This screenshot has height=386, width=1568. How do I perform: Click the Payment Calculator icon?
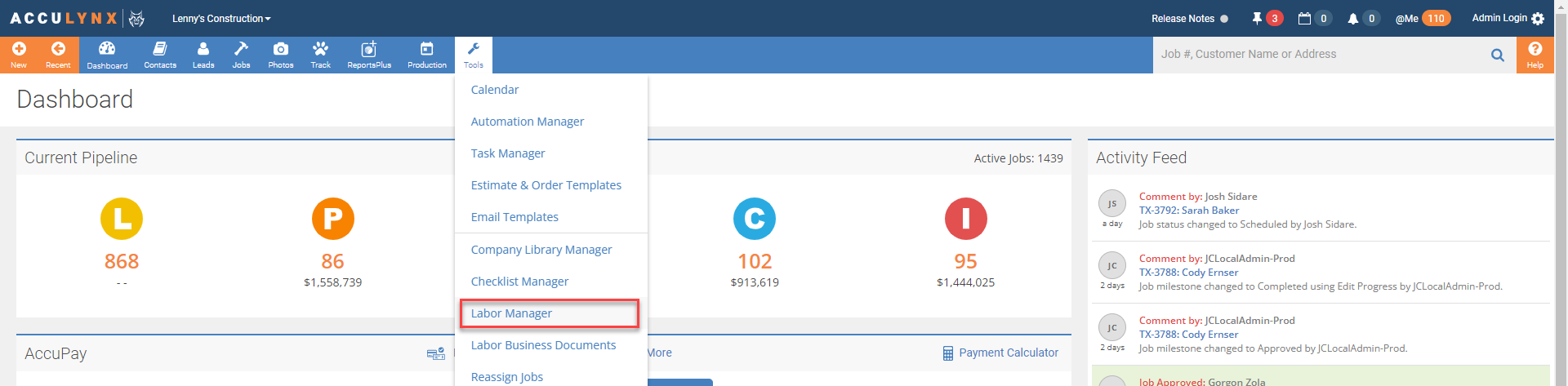pyautogui.click(x=948, y=353)
